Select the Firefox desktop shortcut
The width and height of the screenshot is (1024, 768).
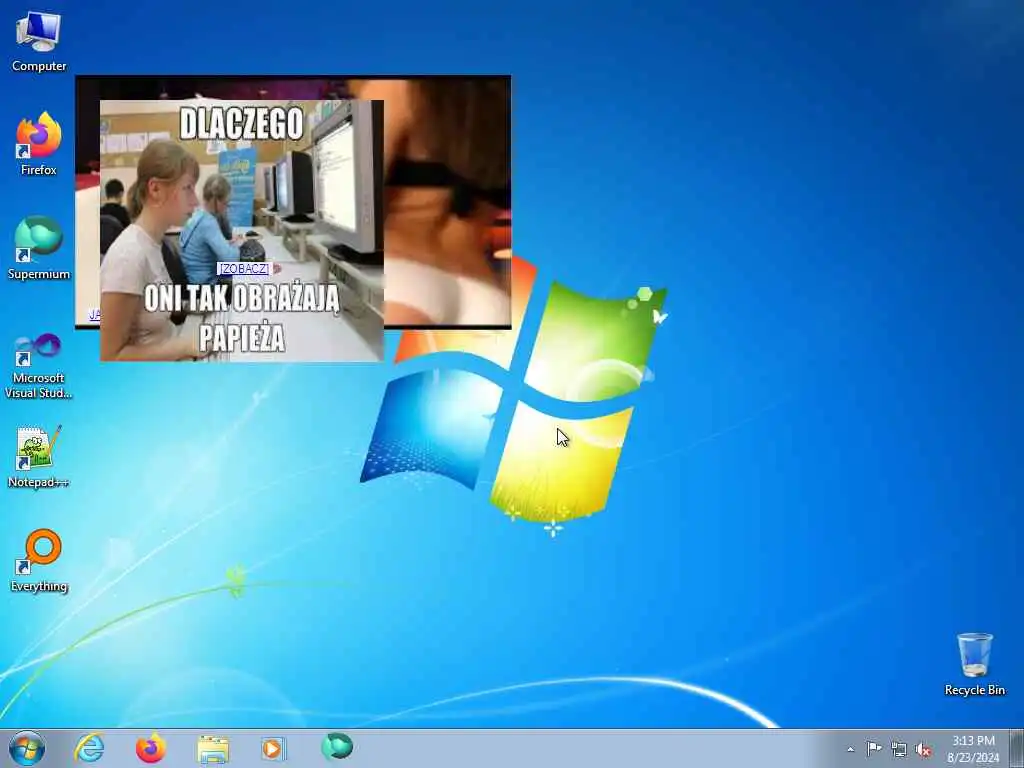(x=39, y=144)
